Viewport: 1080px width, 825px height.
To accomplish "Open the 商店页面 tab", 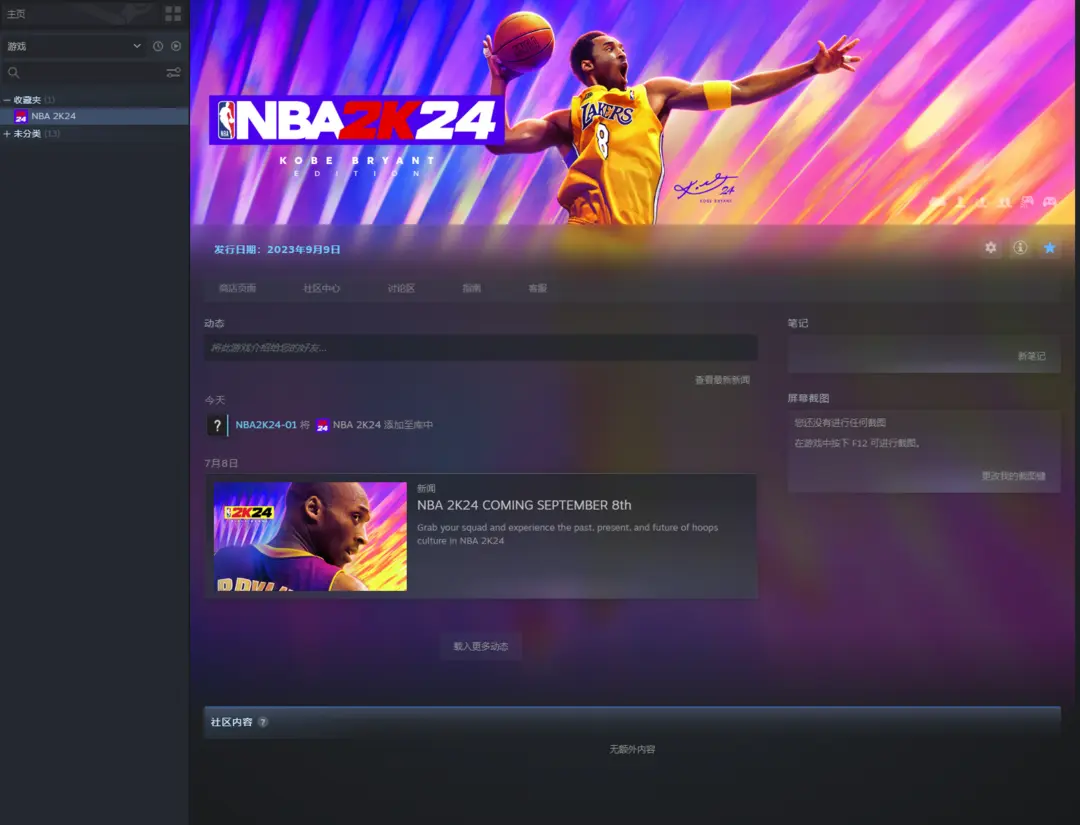I will coord(238,288).
